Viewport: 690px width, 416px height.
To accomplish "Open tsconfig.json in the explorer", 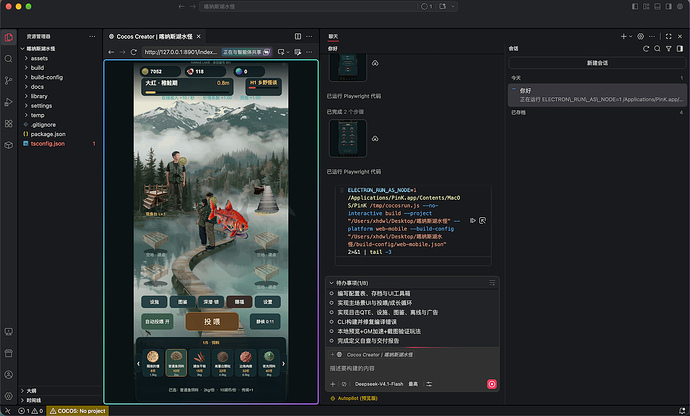I will pos(60,144).
